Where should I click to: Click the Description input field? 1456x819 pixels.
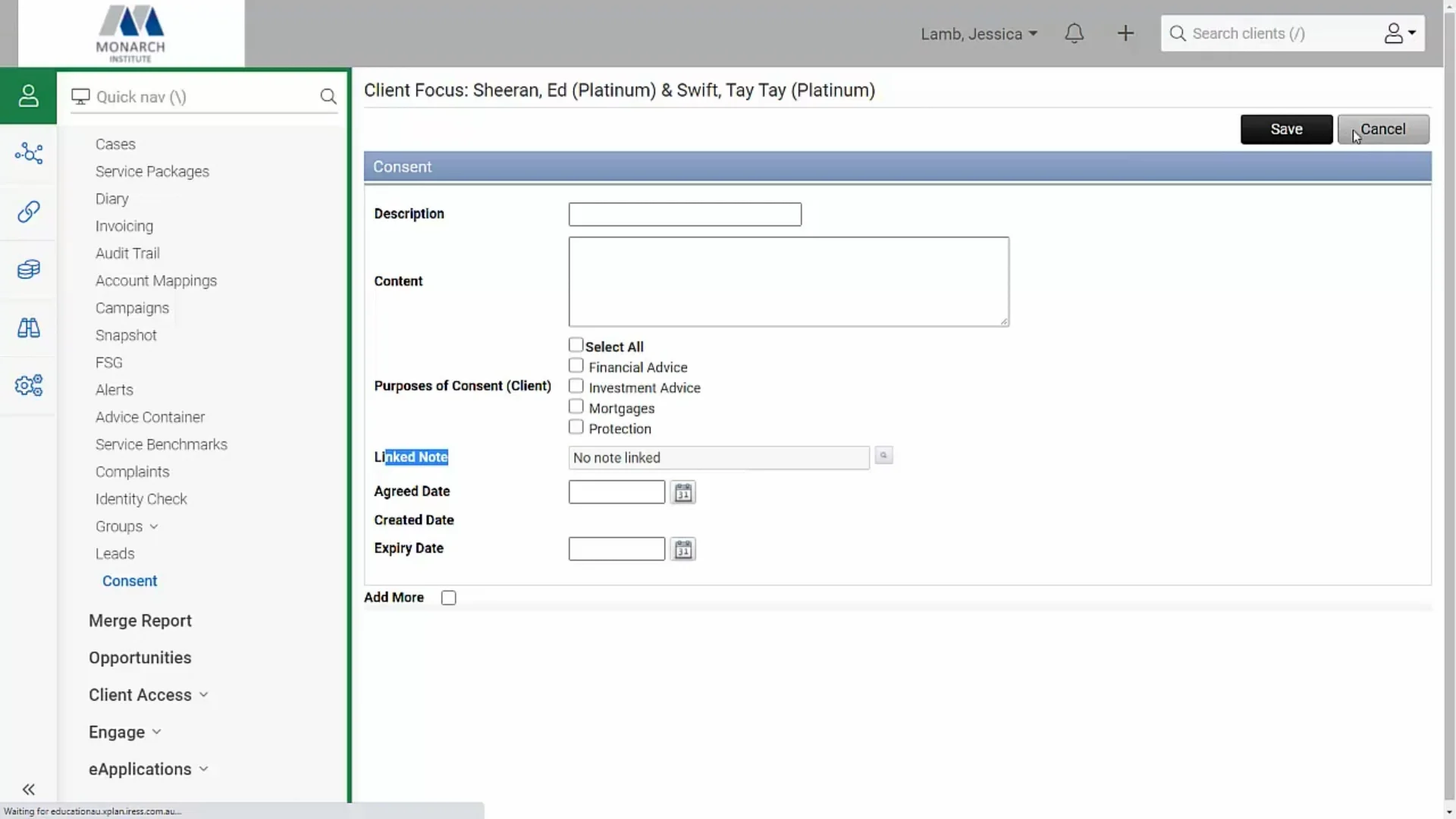point(685,215)
